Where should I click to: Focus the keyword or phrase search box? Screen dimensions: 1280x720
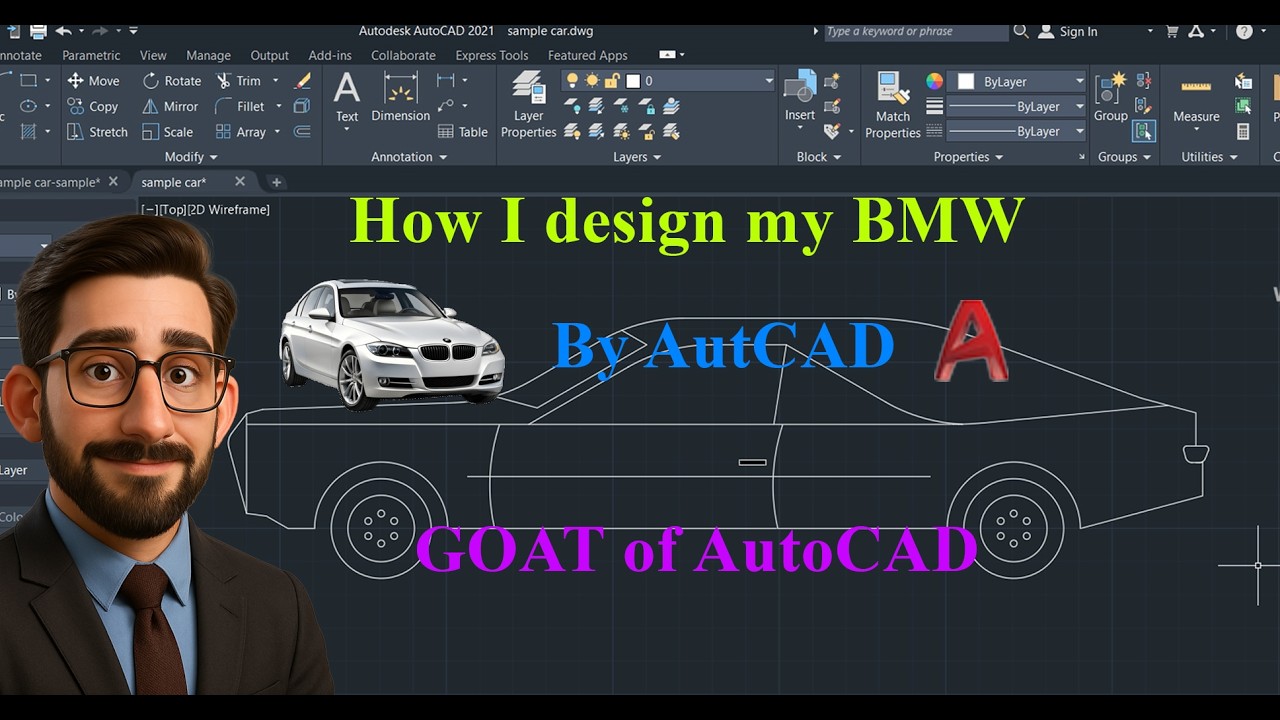point(915,32)
